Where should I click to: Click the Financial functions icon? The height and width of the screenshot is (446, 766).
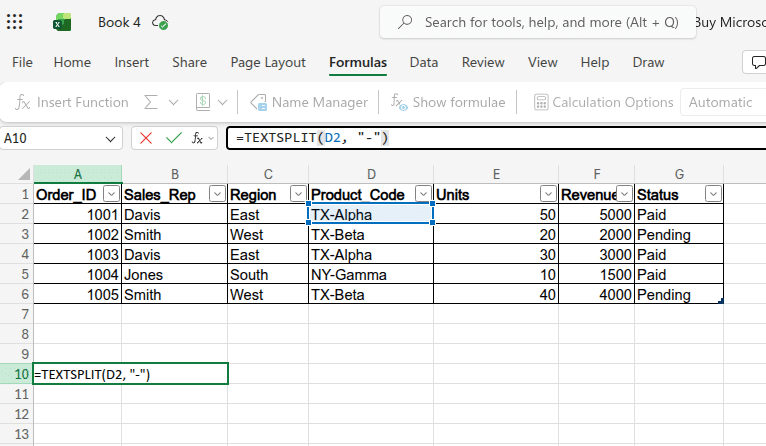[x=202, y=102]
